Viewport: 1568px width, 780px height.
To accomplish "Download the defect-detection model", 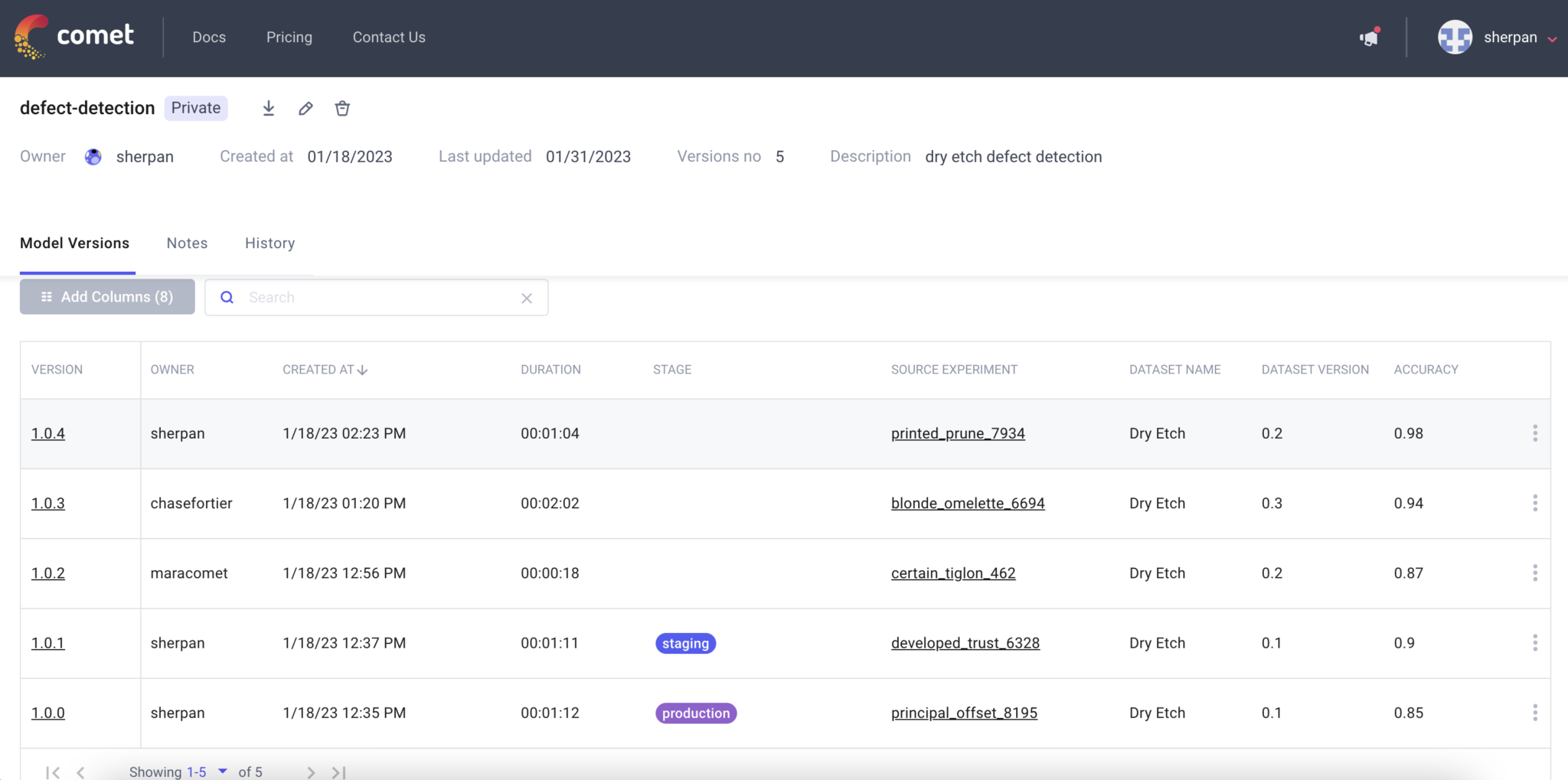I will coord(269,109).
